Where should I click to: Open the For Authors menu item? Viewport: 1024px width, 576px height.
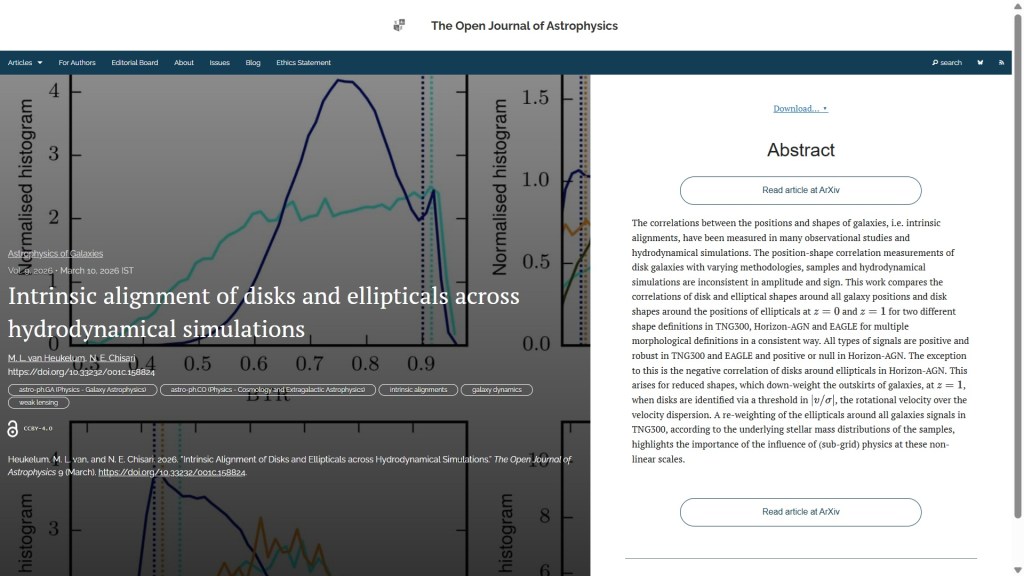77,63
